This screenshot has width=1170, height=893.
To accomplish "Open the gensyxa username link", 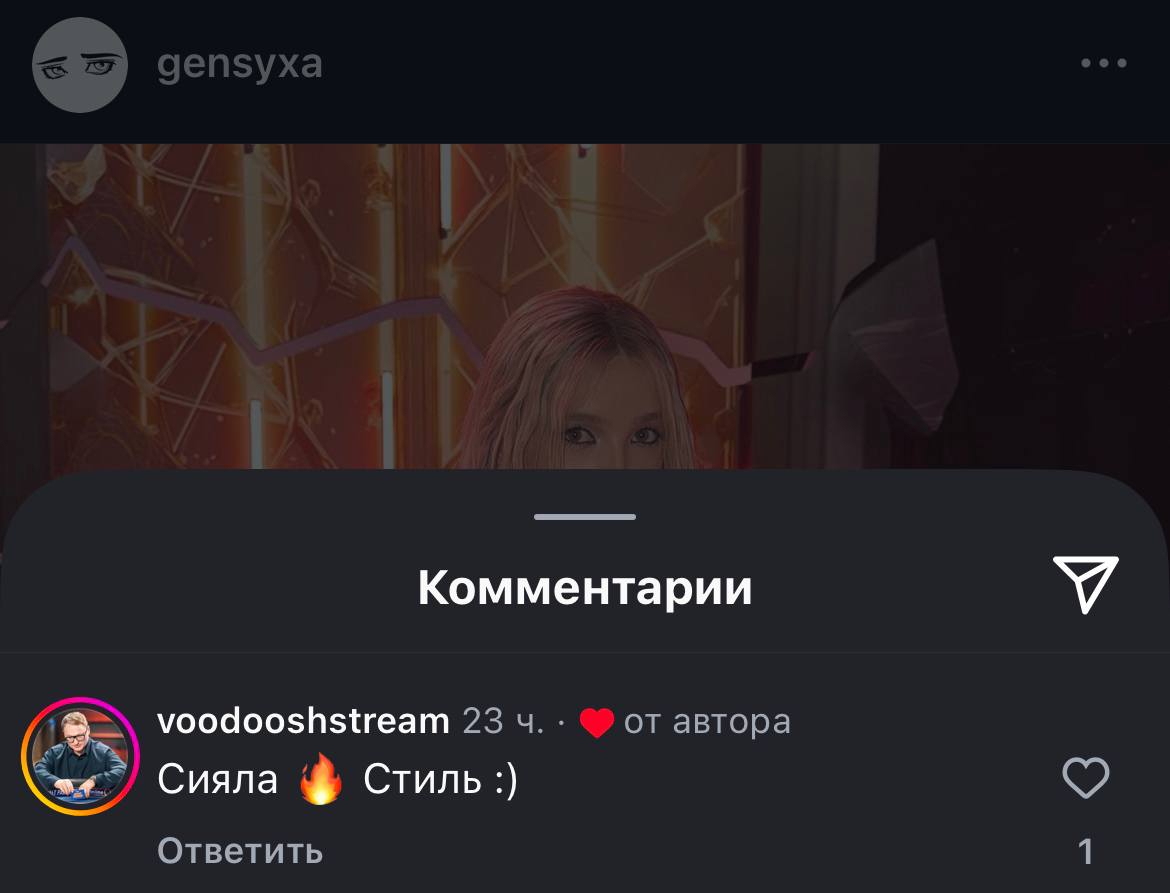I will pos(240,64).
